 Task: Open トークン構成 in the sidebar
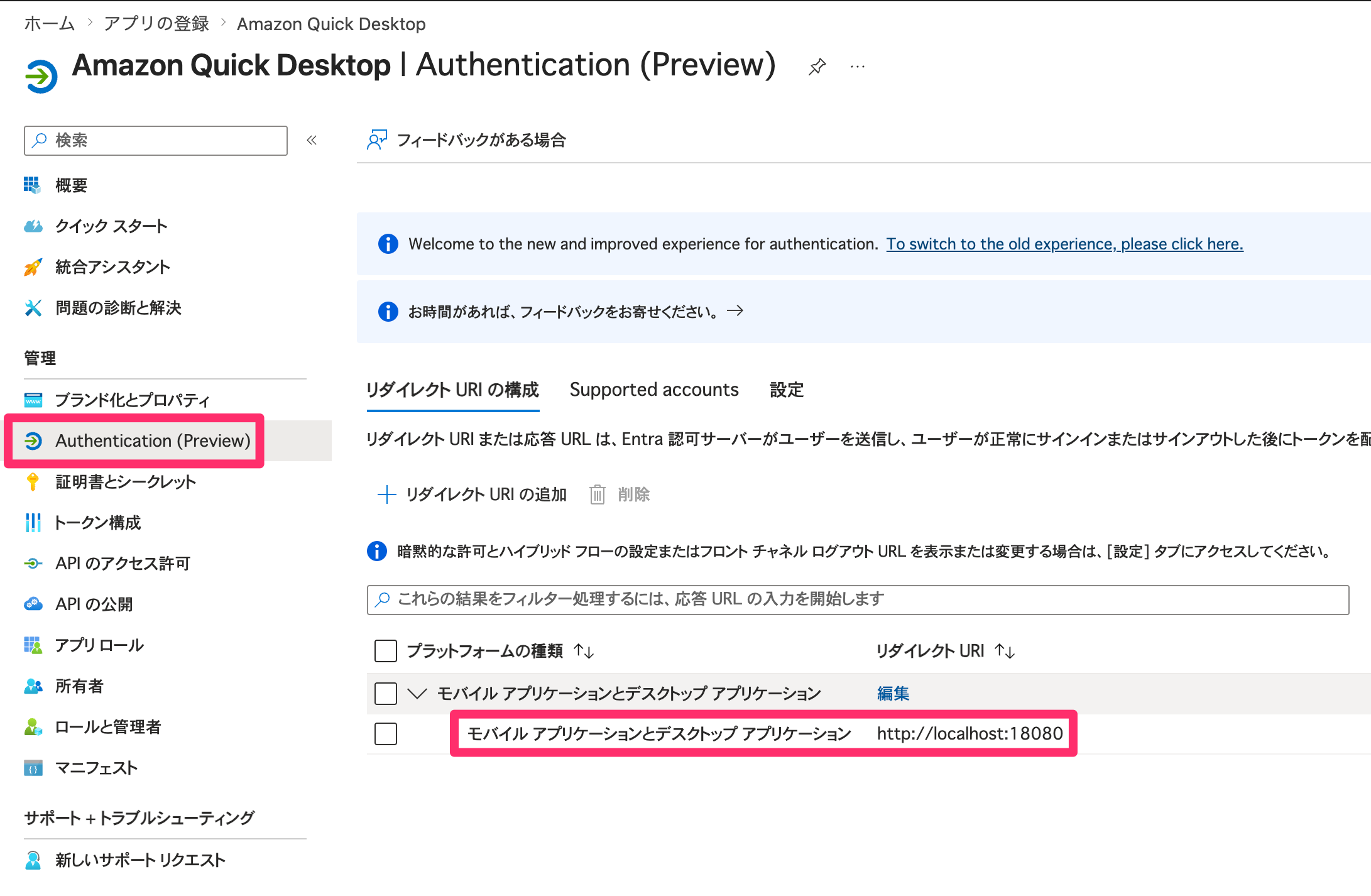click(x=98, y=523)
